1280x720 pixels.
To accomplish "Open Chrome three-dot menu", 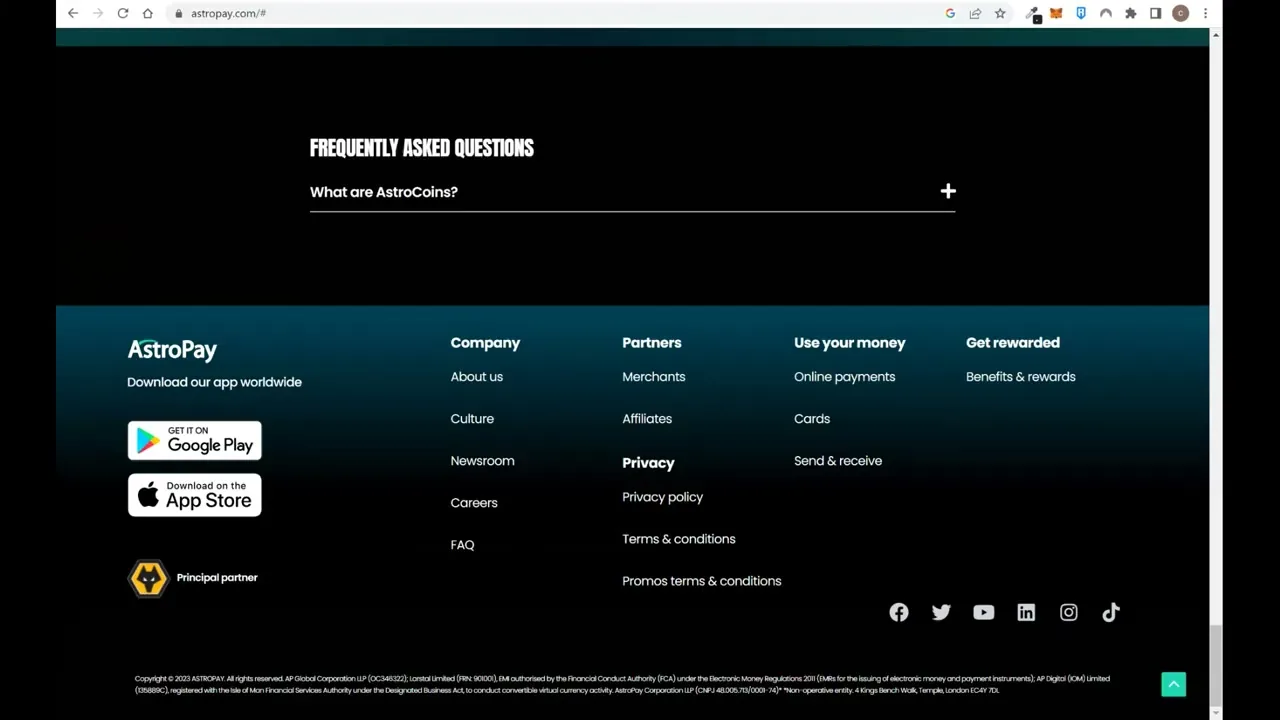I will (x=1206, y=13).
